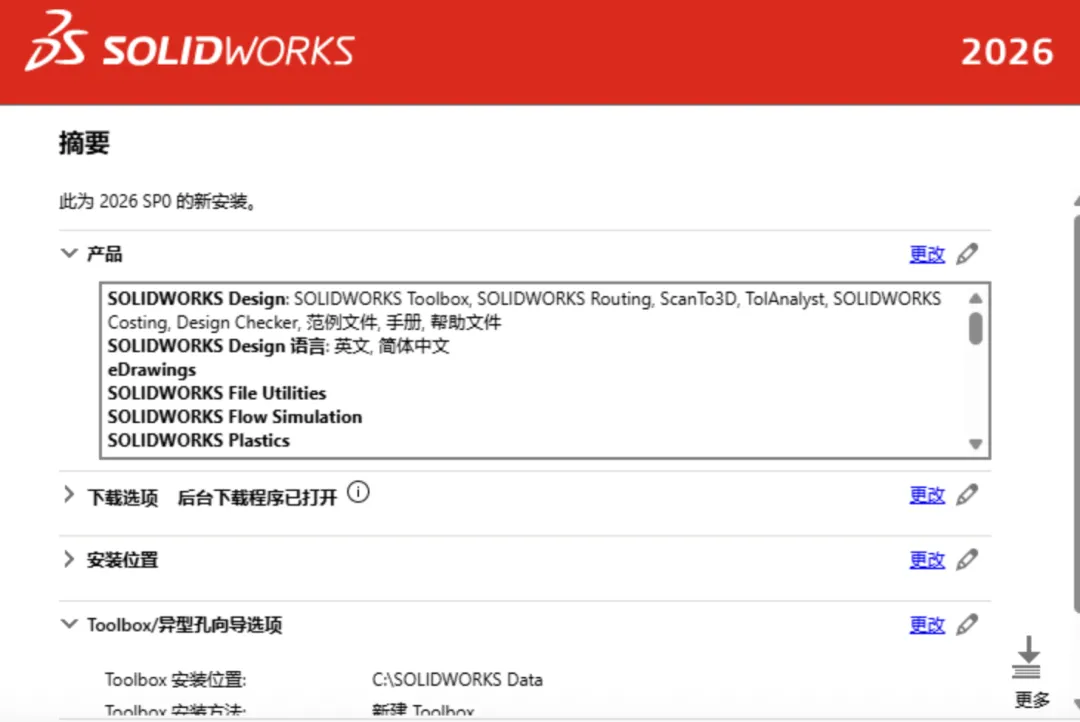Click the pencil edit icon for 下载选项

pyautogui.click(x=967, y=495)
